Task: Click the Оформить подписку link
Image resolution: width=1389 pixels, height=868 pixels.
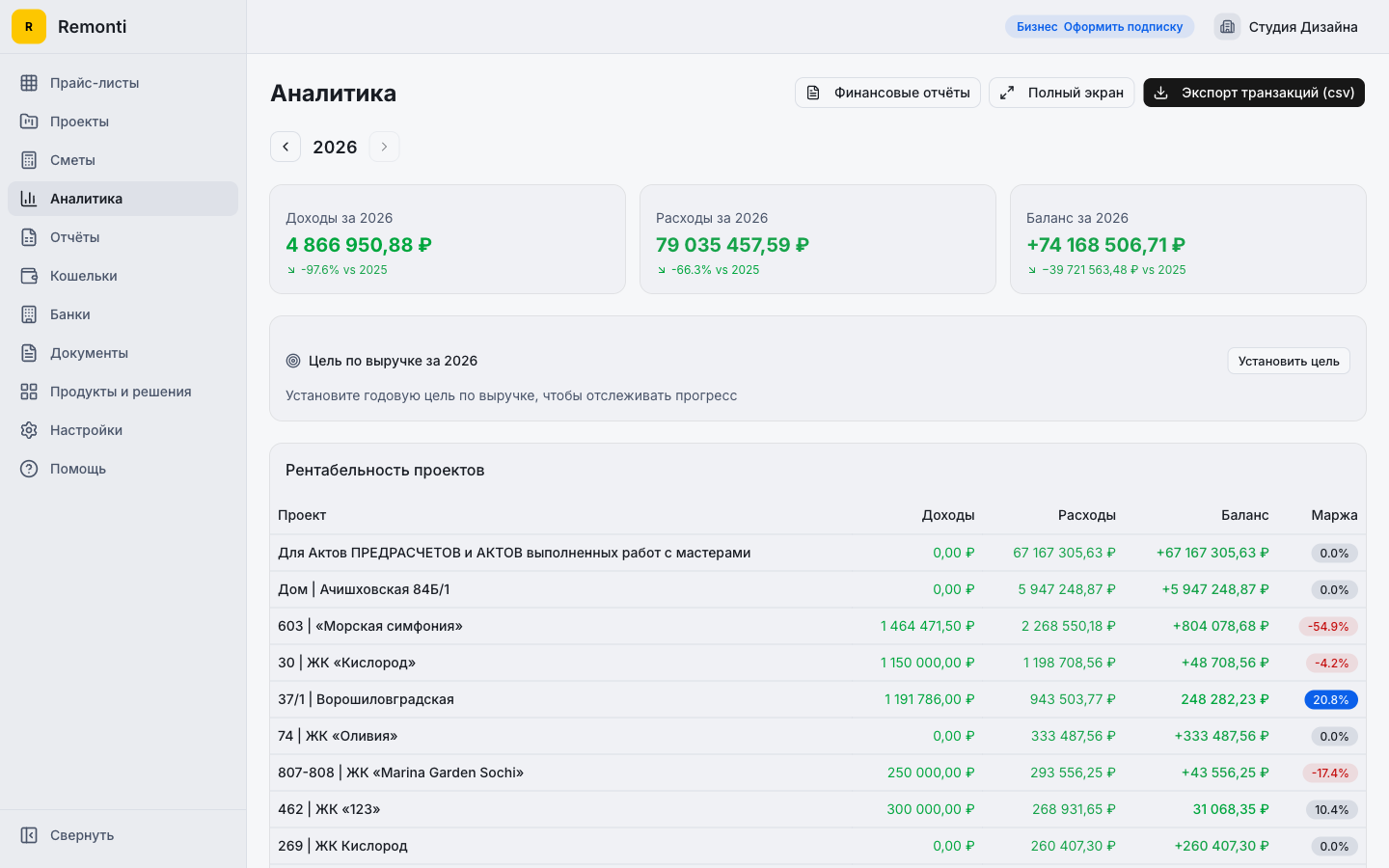Action: (1123, 27)
